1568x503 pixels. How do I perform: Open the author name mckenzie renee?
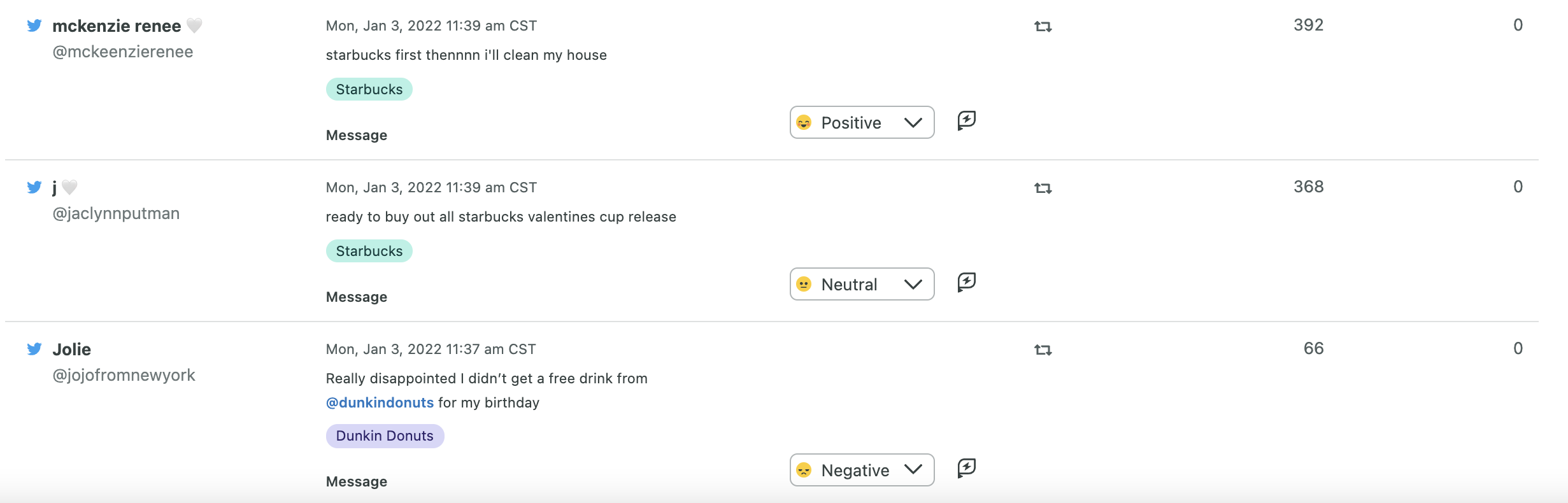117,26
